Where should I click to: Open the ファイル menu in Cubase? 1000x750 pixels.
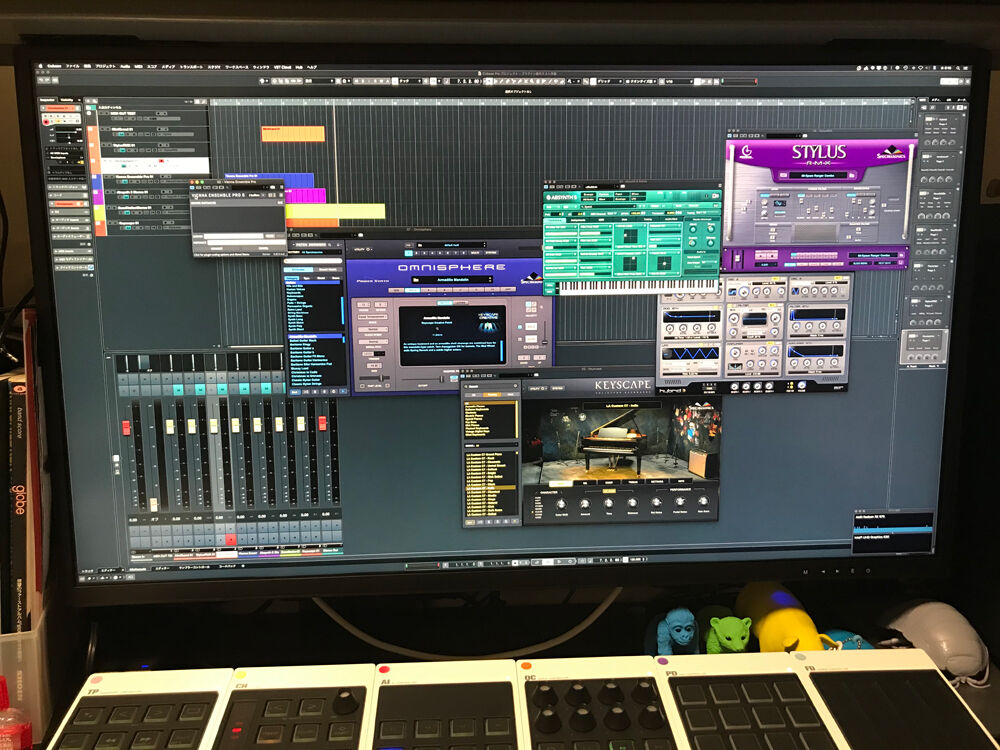[72, 66]
